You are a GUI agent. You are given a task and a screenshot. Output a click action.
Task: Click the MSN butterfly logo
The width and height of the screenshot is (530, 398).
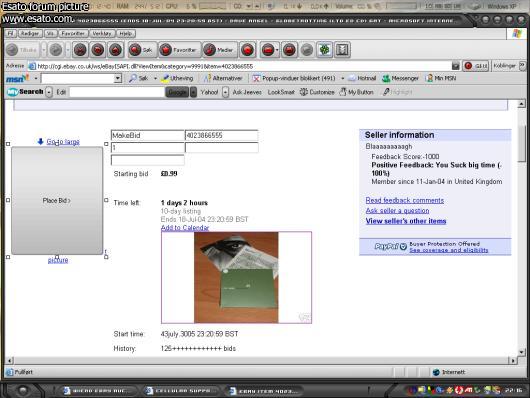[18, 78]
